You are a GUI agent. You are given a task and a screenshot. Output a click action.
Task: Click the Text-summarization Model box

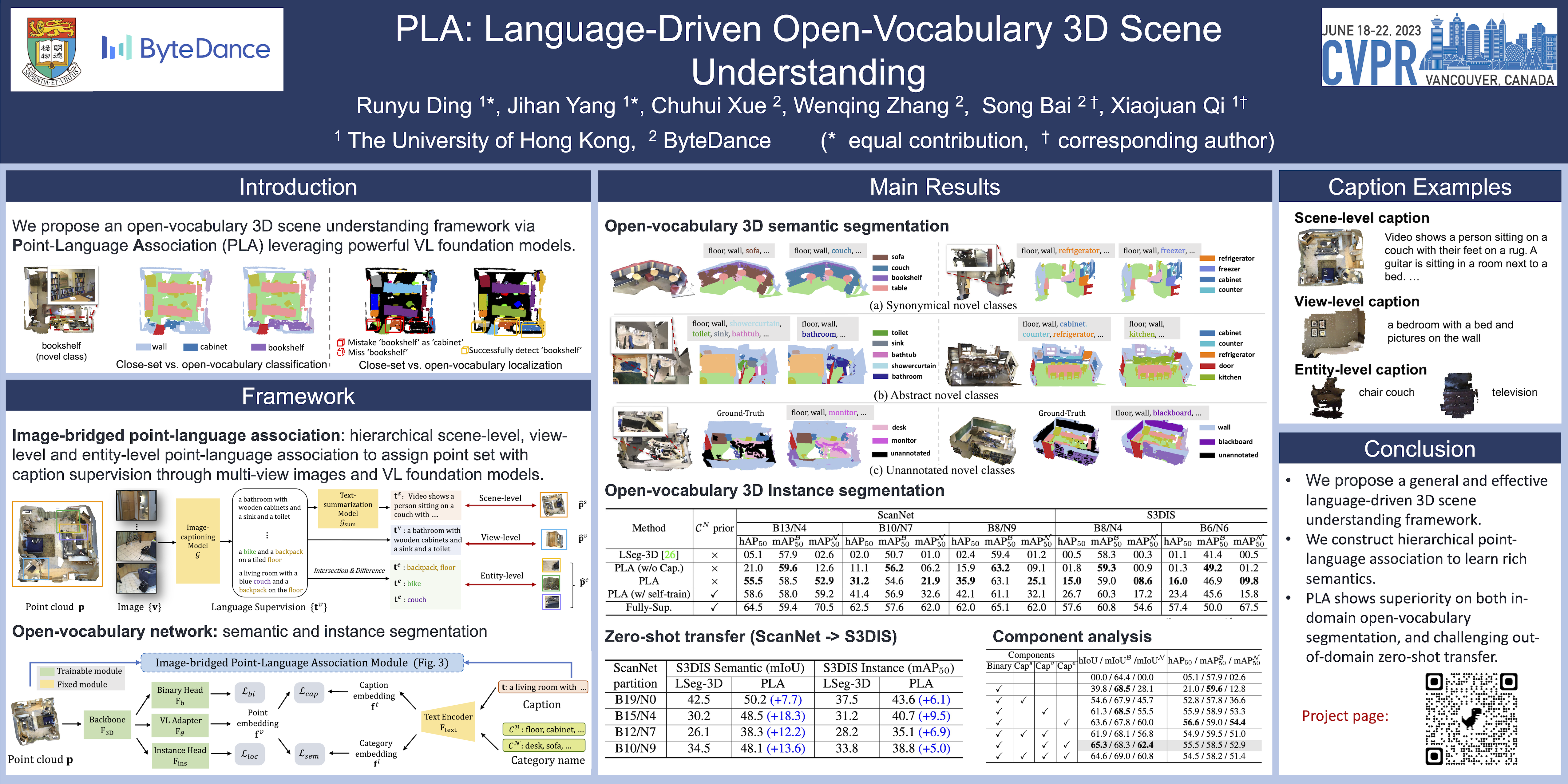pyautogui.click(x=347, y=509)
